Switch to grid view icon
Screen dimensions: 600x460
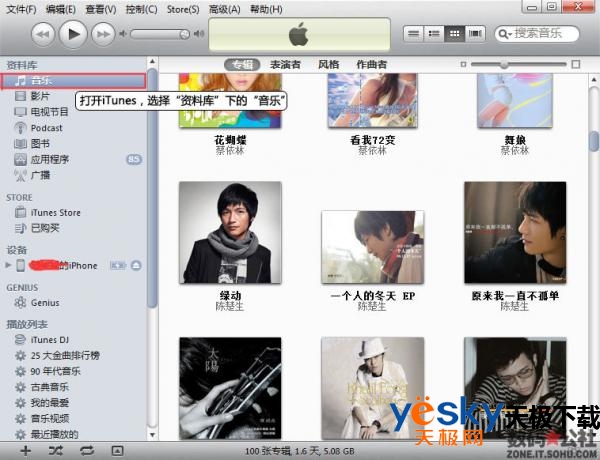click(x=454, y=34)
